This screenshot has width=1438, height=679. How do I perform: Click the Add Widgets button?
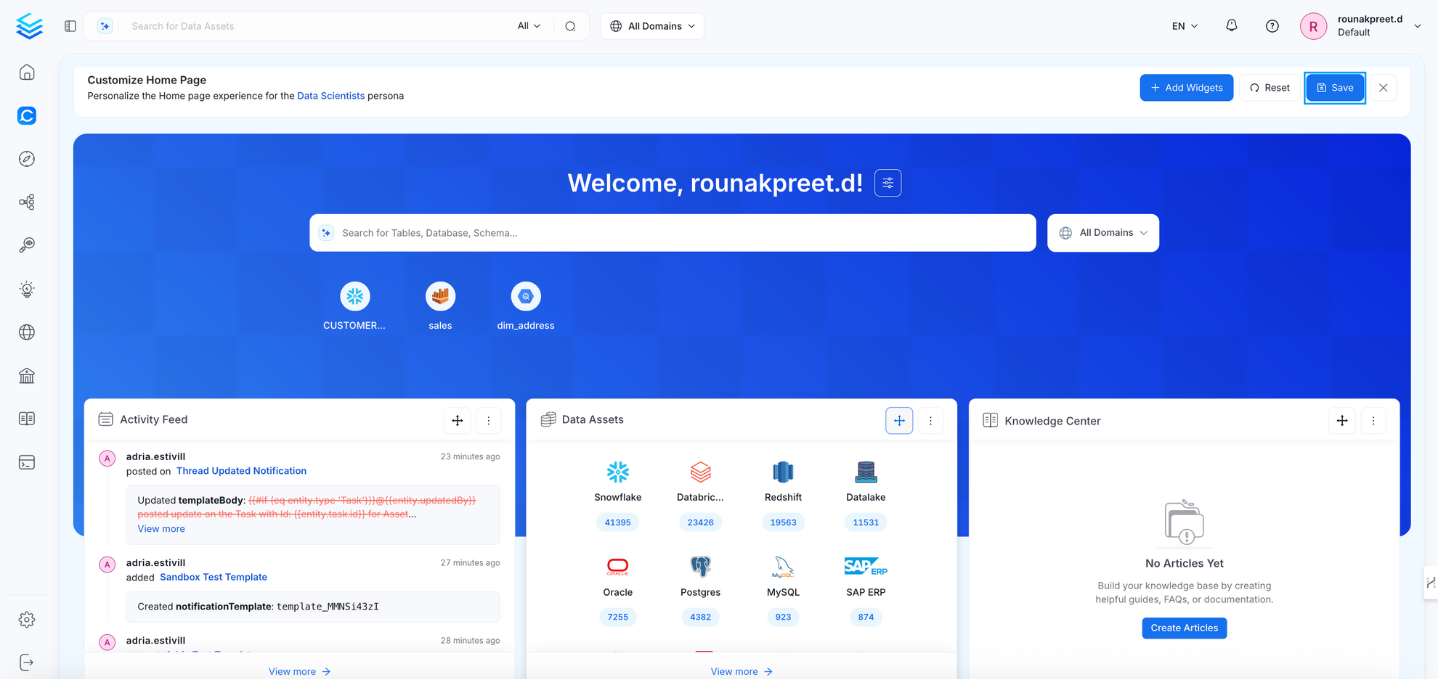point(1186,88)
